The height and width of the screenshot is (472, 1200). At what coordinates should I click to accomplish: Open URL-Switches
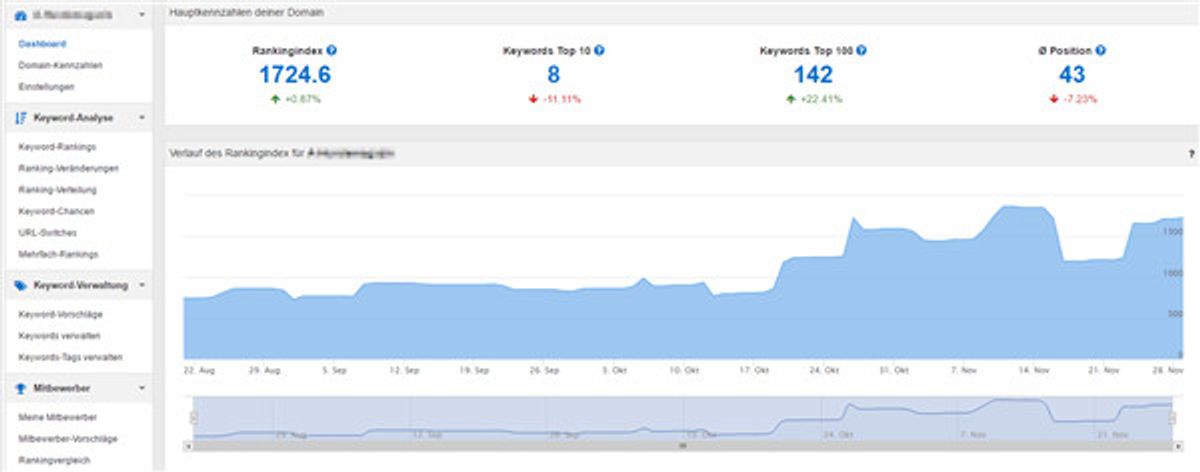tap(47, 232)
